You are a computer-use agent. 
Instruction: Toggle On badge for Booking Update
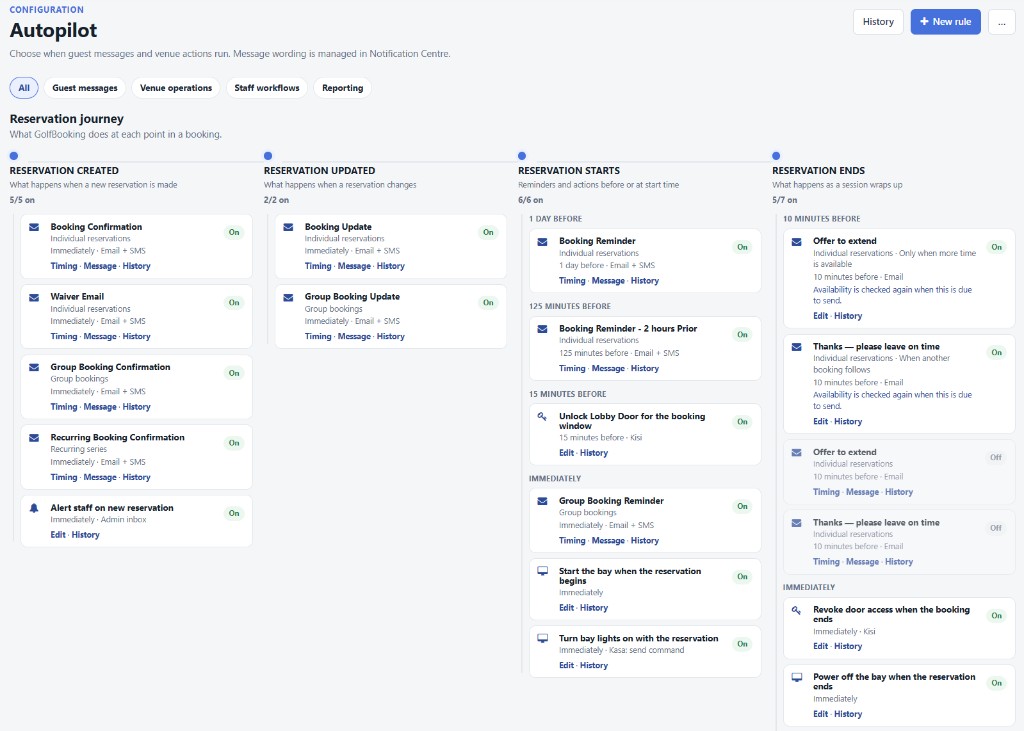488,233
